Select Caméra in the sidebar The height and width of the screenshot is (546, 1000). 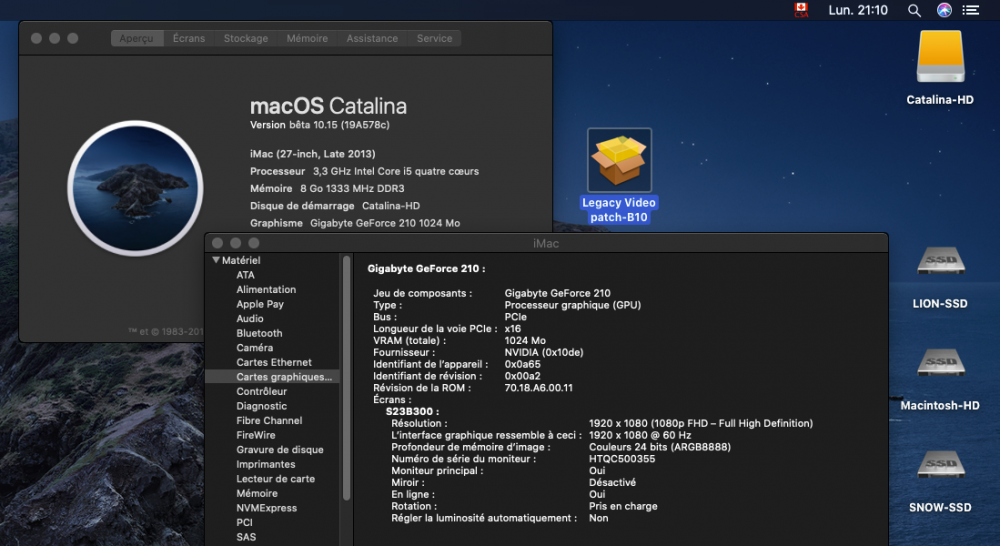tap(254, 348)
